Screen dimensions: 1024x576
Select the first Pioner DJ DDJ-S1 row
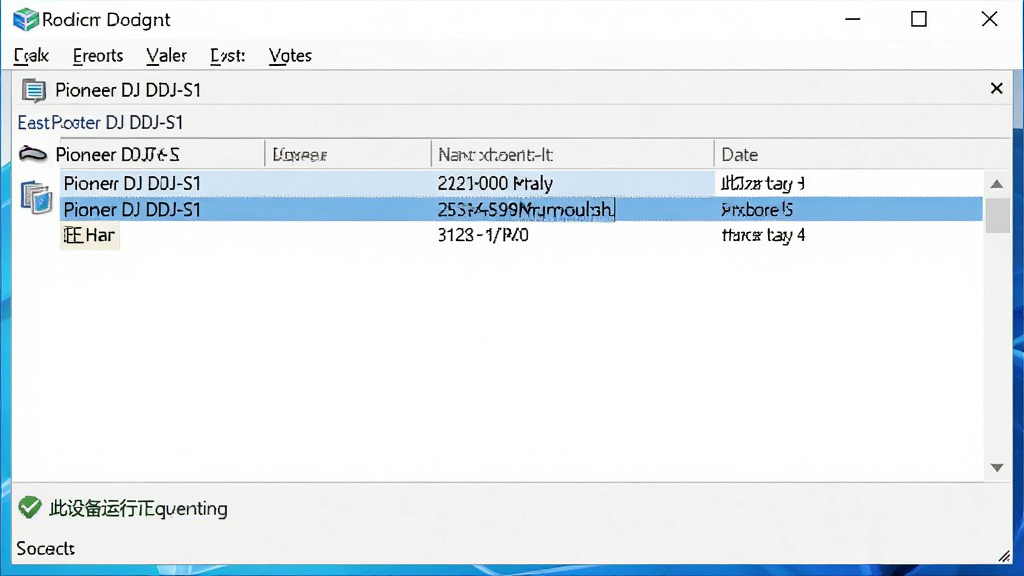pos(521,184)
